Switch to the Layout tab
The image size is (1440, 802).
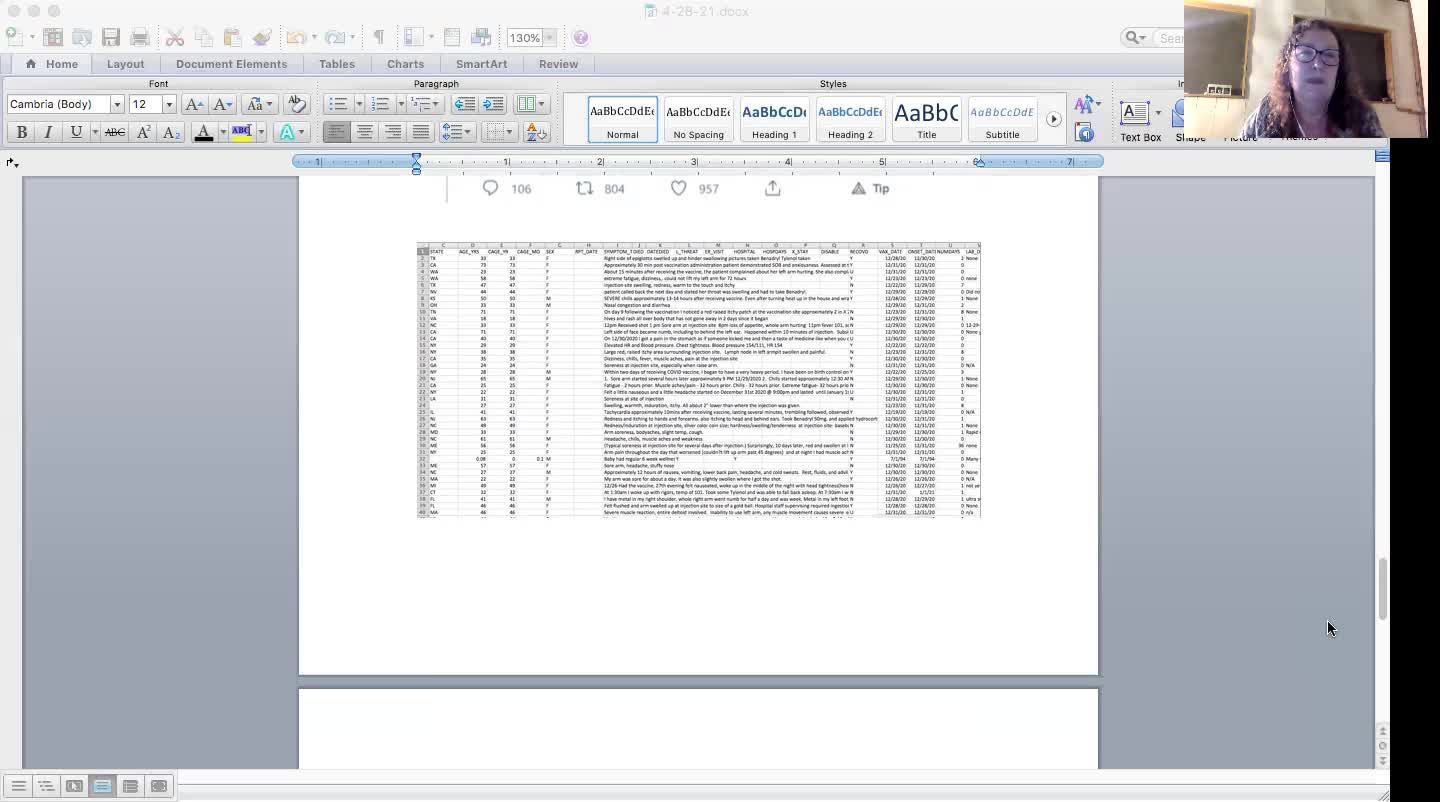125,64
